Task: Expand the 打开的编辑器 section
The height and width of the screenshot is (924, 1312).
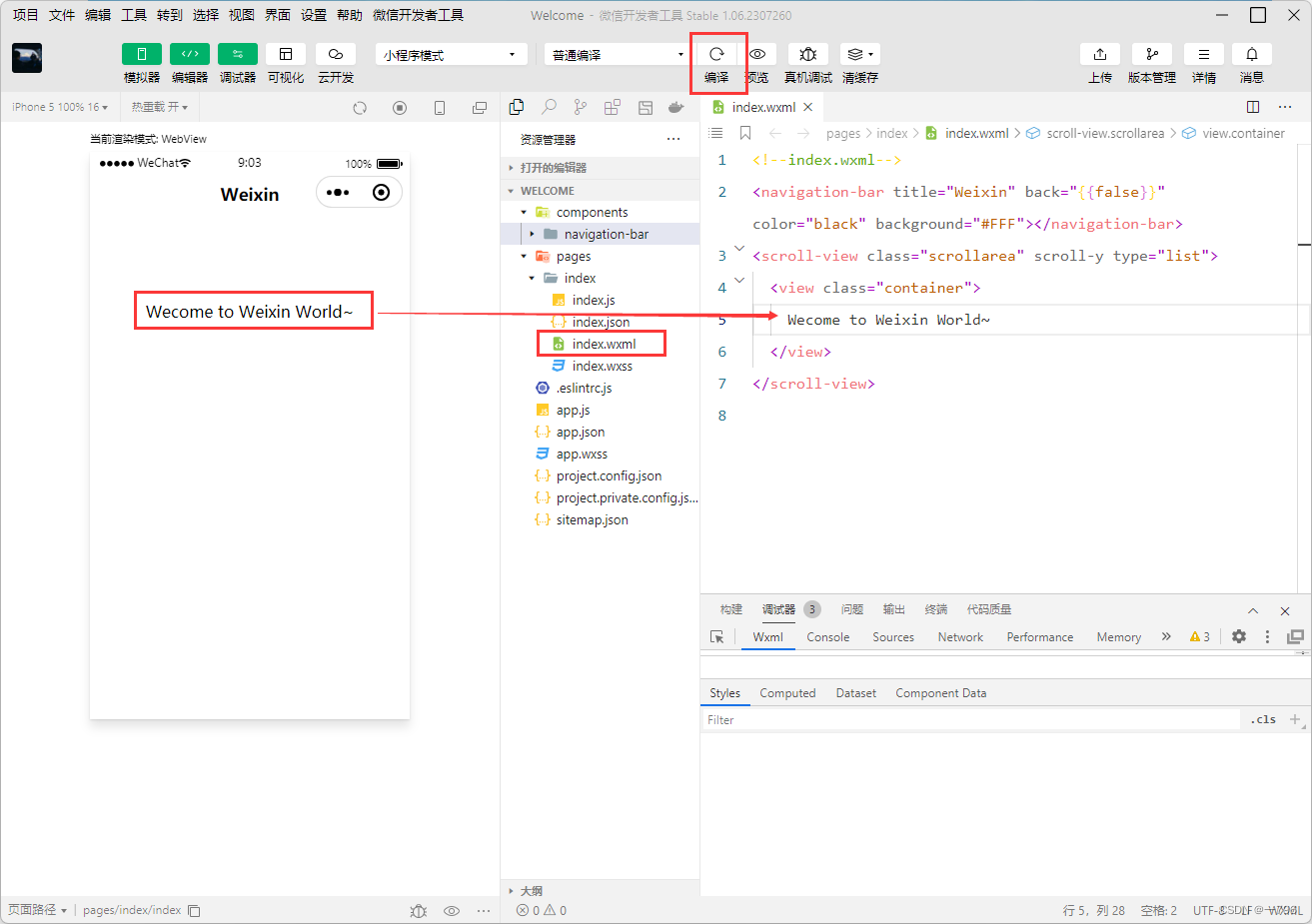Action: pyautogui.click(x=600, y=168)
